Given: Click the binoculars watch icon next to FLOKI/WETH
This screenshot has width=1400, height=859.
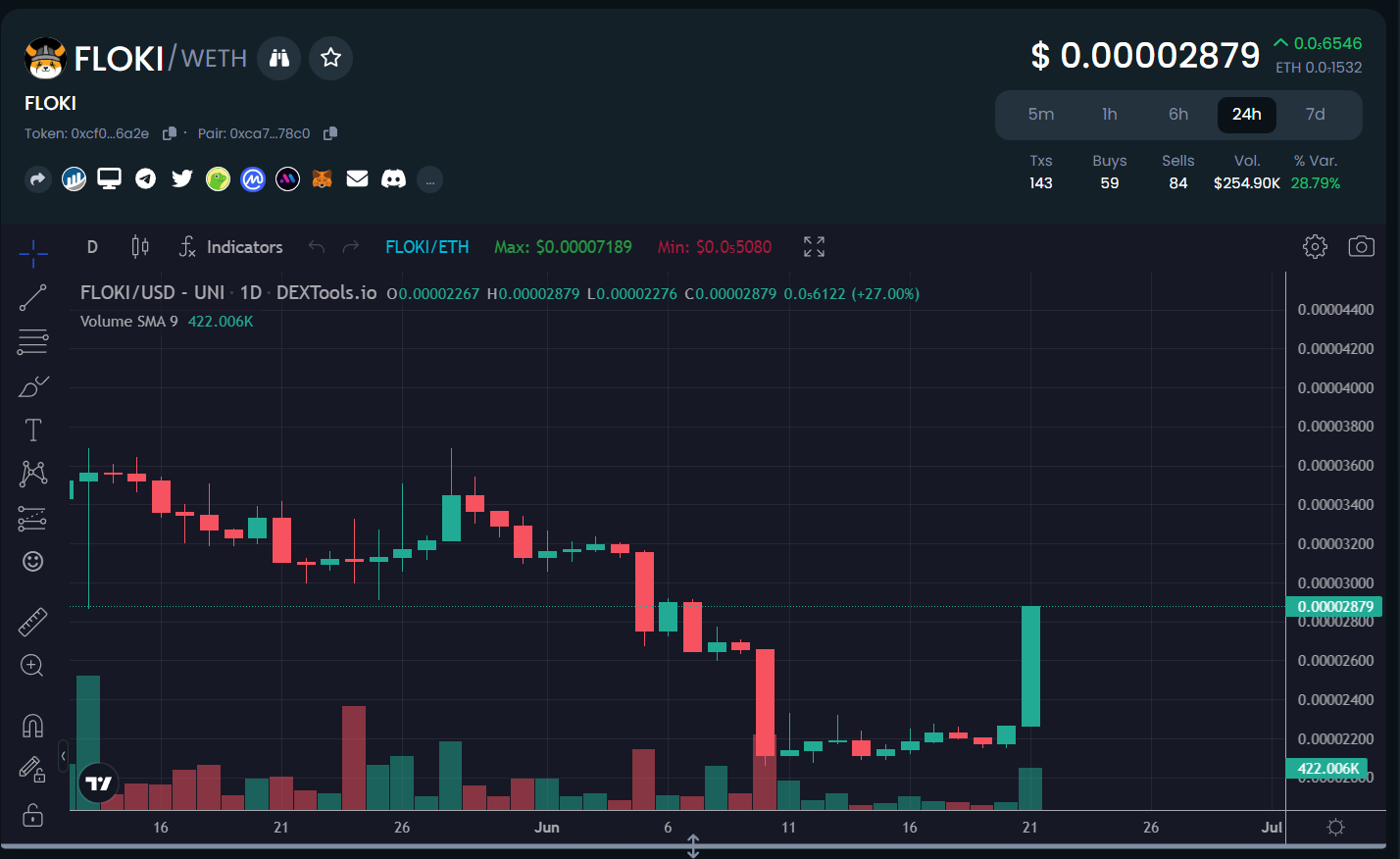Looking at the screenshot, I should 279,58.
